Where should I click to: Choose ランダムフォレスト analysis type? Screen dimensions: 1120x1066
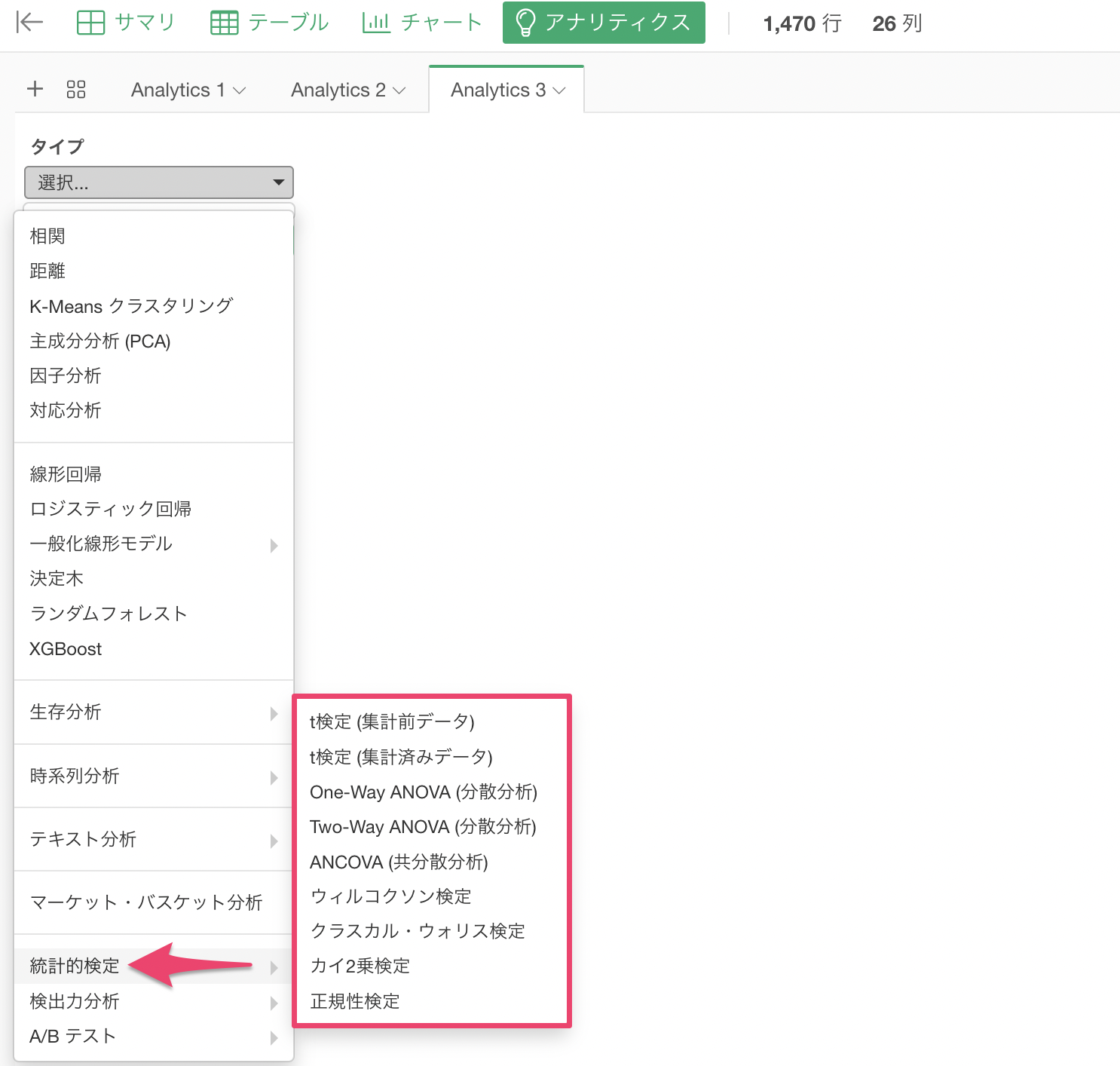109,614
